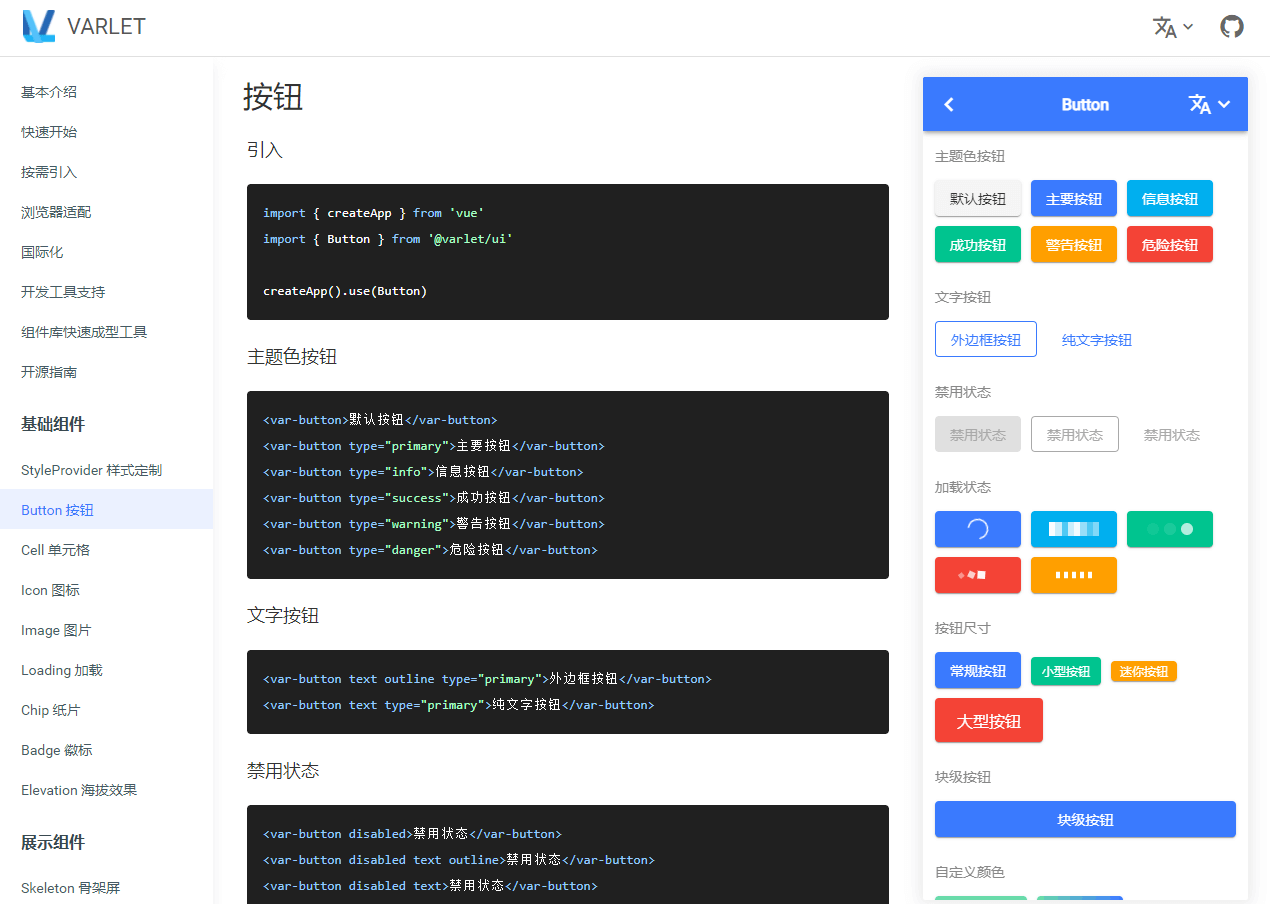Click the 常规按钮 button

(x=978, y=670)
